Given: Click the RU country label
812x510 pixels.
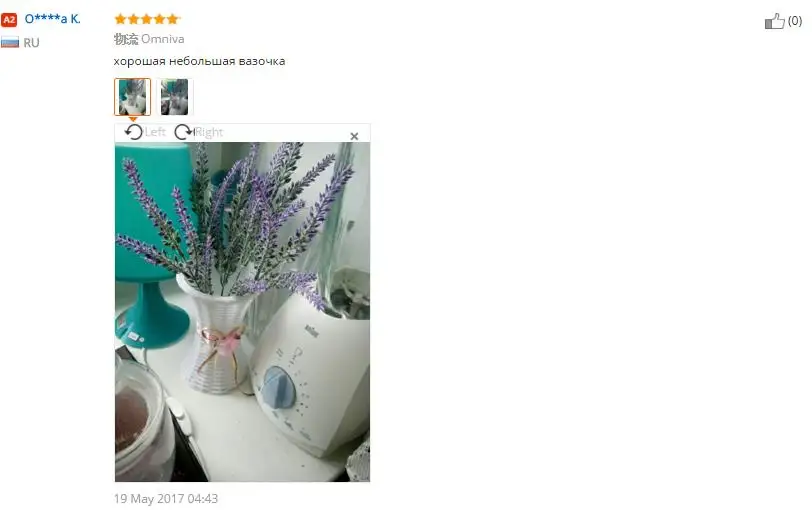Looking at the screenshot, I should click(x=31, y=43).
